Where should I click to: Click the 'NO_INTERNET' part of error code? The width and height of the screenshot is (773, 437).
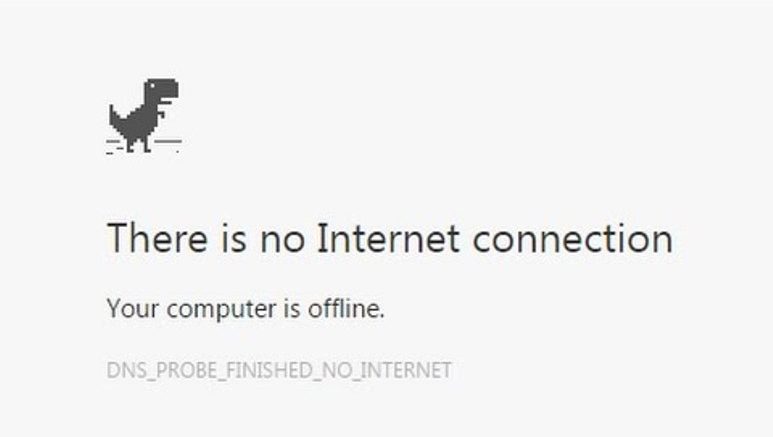(x=386, y=370)
